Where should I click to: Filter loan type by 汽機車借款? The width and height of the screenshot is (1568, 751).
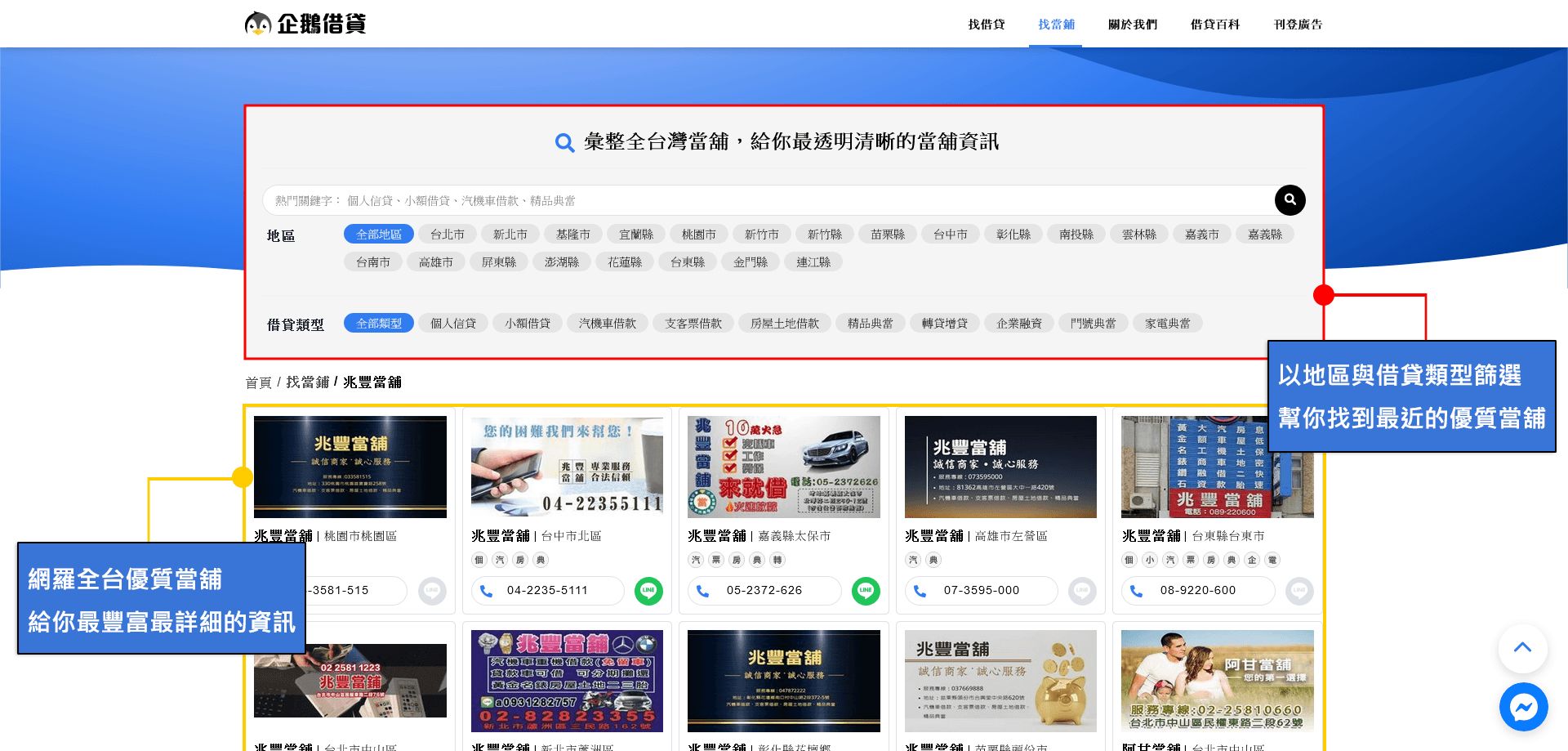(608, 324)
